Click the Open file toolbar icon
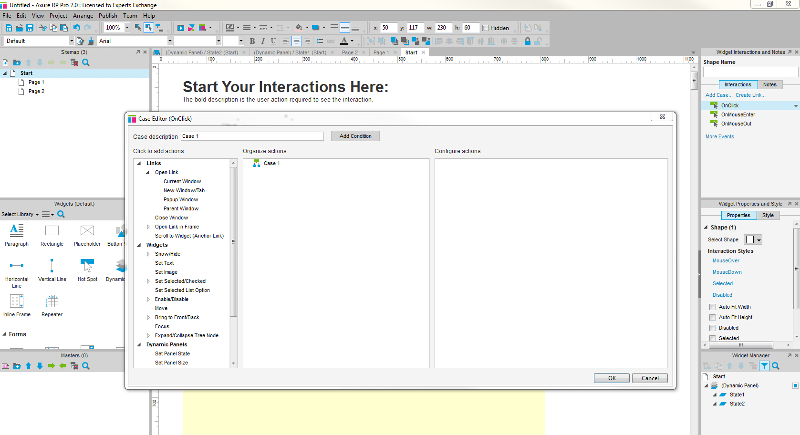 pos(19,28)
